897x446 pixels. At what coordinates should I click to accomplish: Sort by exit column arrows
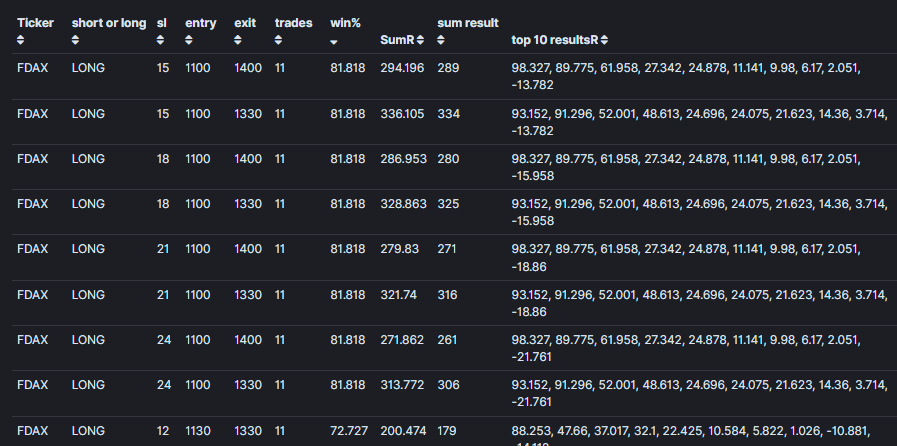[x=238, y=40]
